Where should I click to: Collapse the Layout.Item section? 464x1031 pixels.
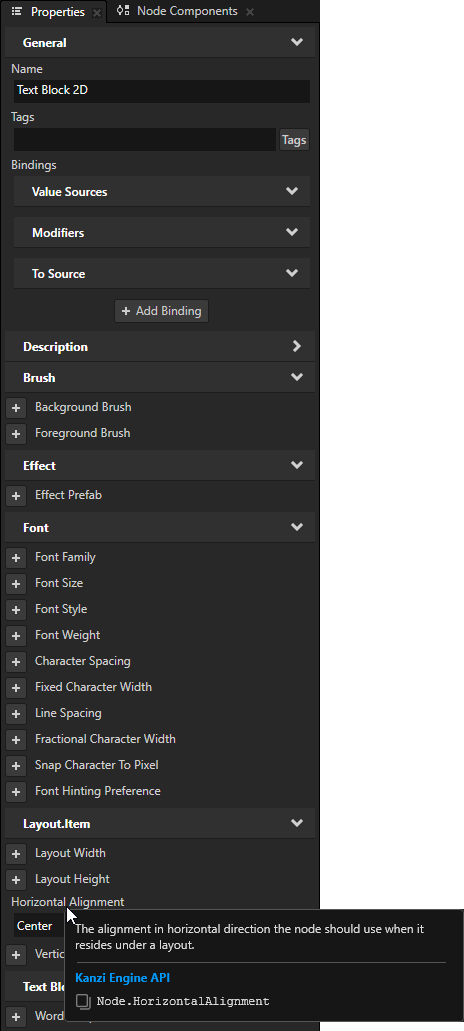(297, 823)
